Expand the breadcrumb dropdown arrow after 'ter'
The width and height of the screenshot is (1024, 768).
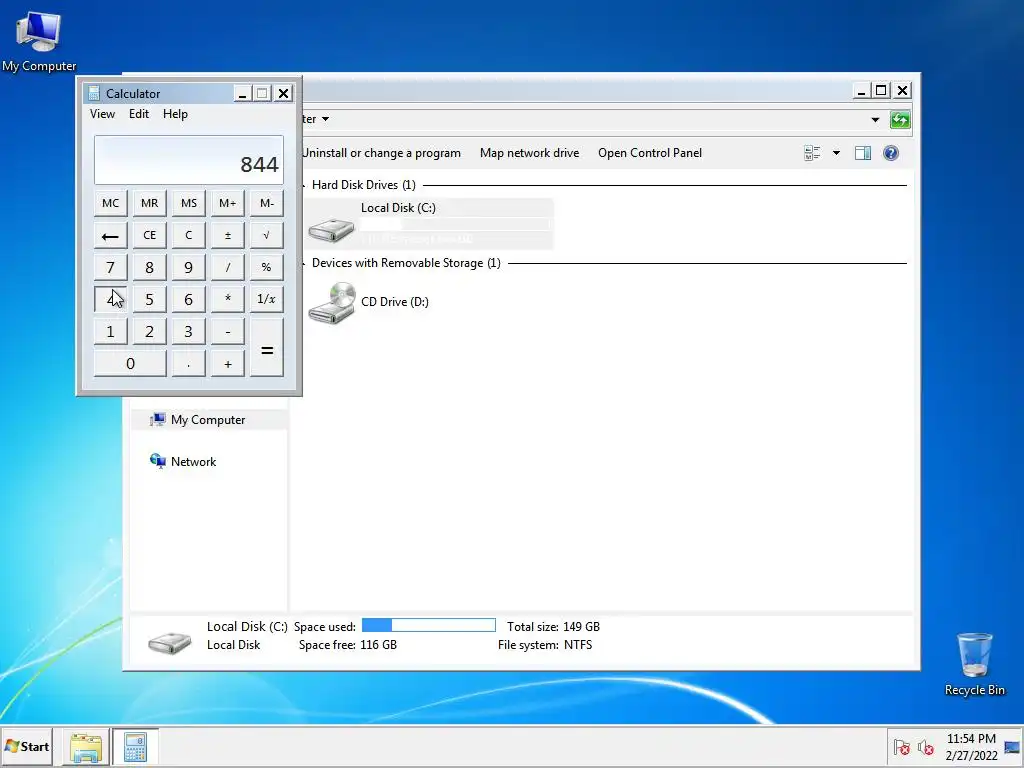325,119
